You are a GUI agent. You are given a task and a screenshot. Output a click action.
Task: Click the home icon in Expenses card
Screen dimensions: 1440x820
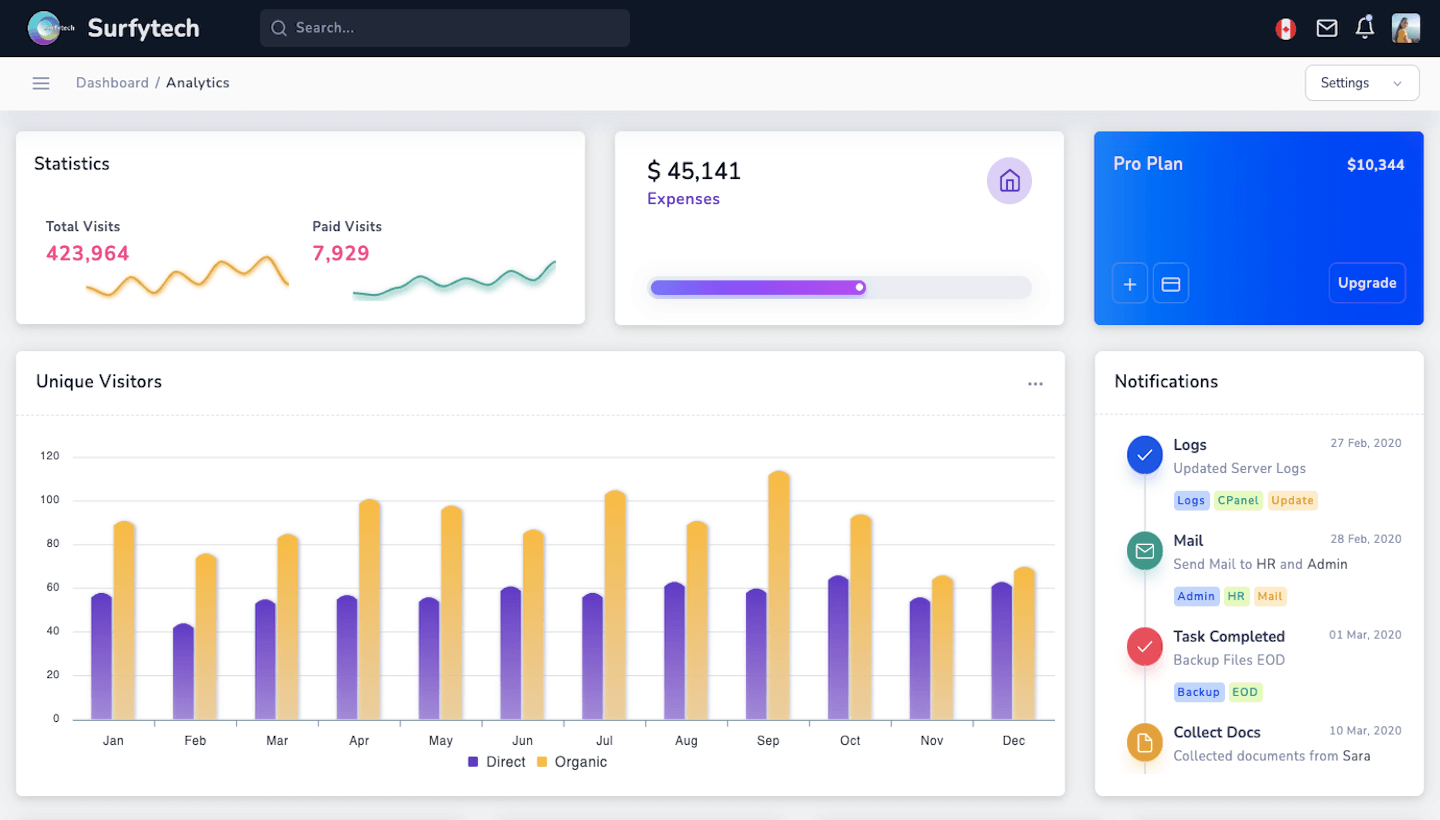click(1009, 181)
